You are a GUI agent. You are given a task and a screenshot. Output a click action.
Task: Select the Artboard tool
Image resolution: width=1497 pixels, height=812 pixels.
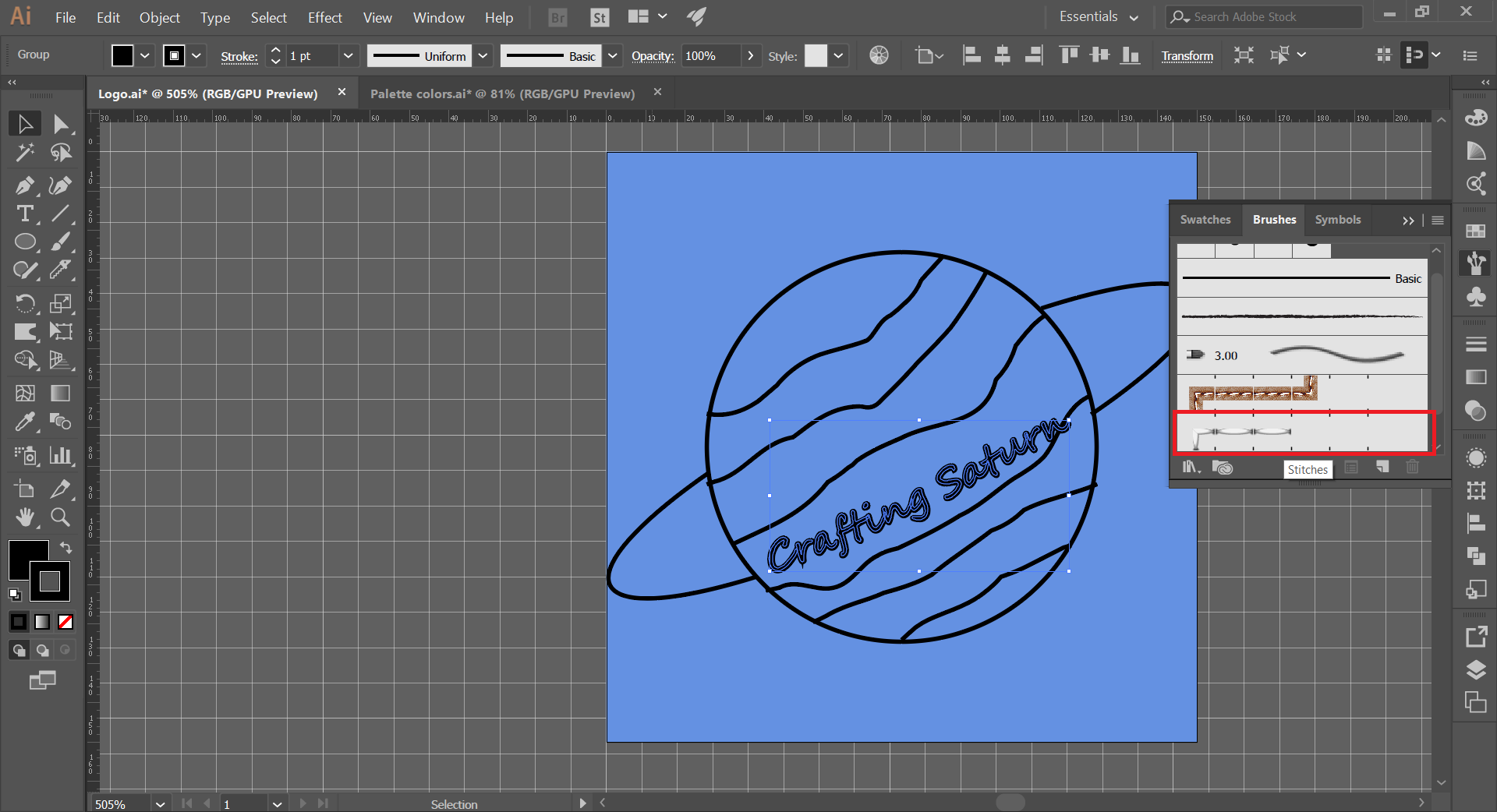point(25,489)
